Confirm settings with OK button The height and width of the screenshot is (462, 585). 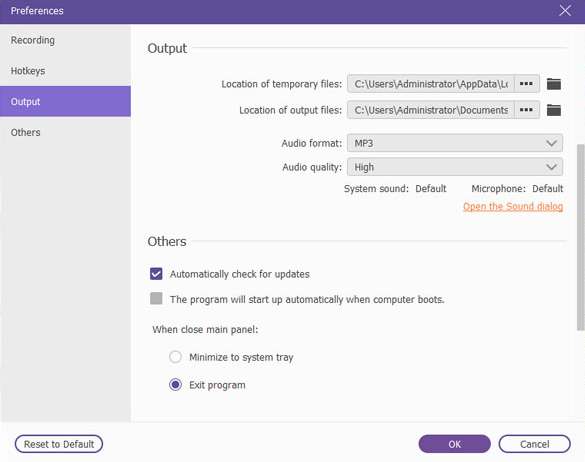pyautogui.click(x=454, y=444)
